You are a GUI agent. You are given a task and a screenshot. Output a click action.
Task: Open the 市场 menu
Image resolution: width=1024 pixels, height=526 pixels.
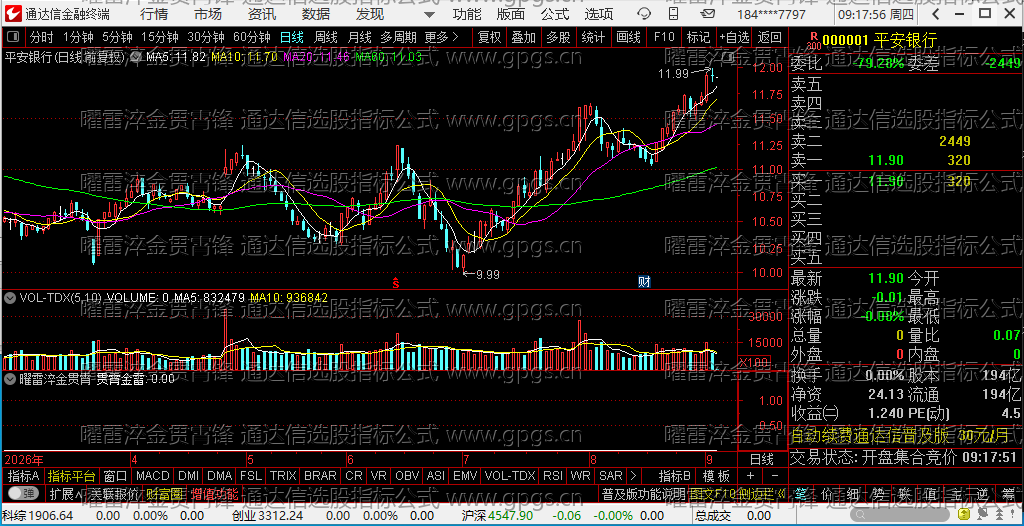click(x=208, y=14)
